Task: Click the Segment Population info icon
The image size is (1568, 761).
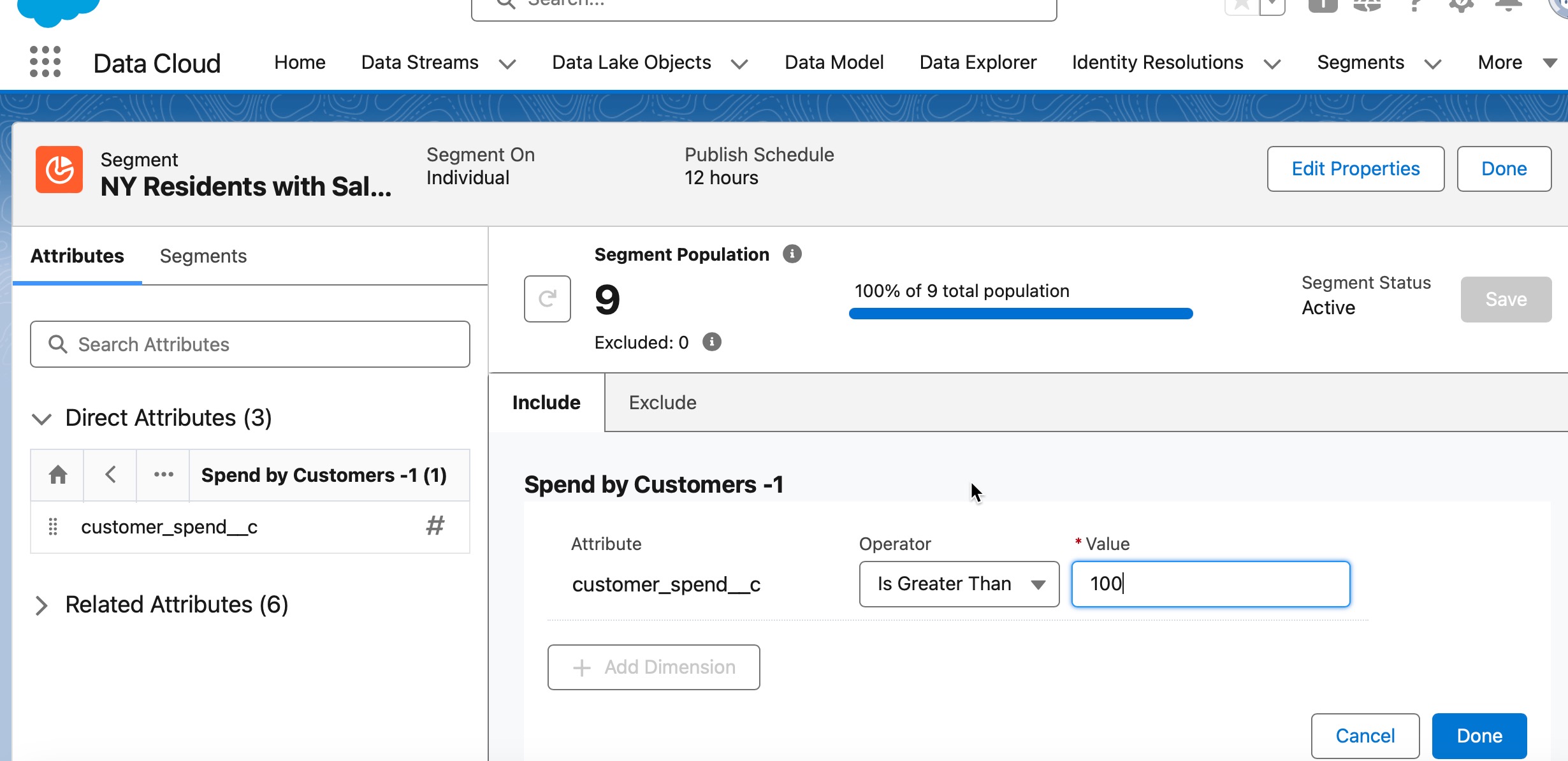Action: (x=792, y=254)
